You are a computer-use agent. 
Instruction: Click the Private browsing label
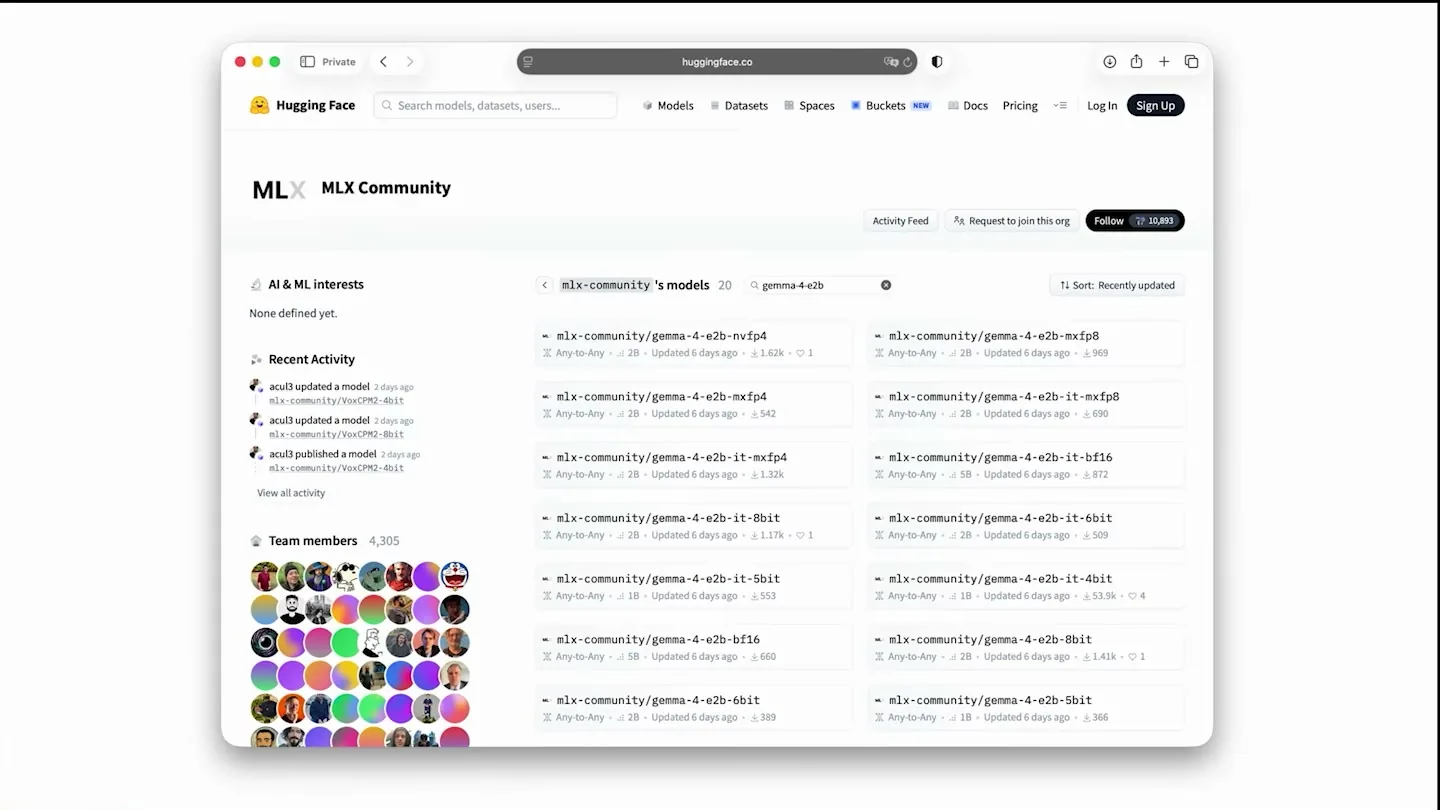click(x=339, y=62)
